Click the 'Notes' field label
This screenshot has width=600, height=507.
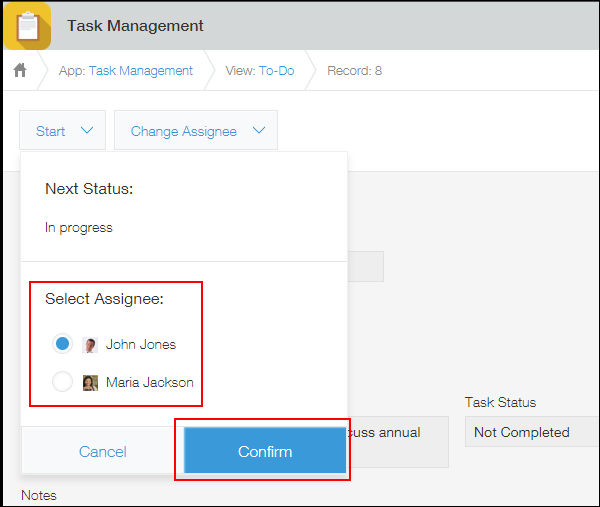point(39,495)
